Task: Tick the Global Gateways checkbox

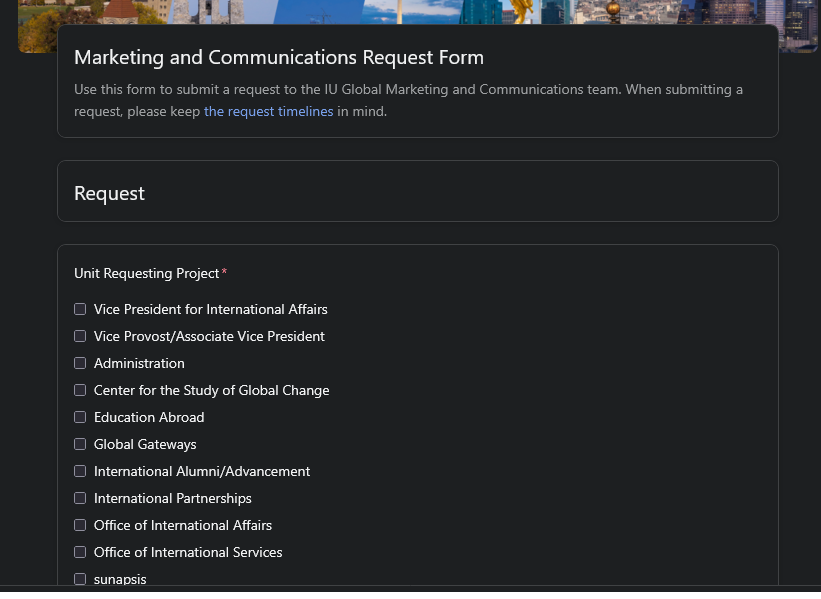Action: point(80,444)
